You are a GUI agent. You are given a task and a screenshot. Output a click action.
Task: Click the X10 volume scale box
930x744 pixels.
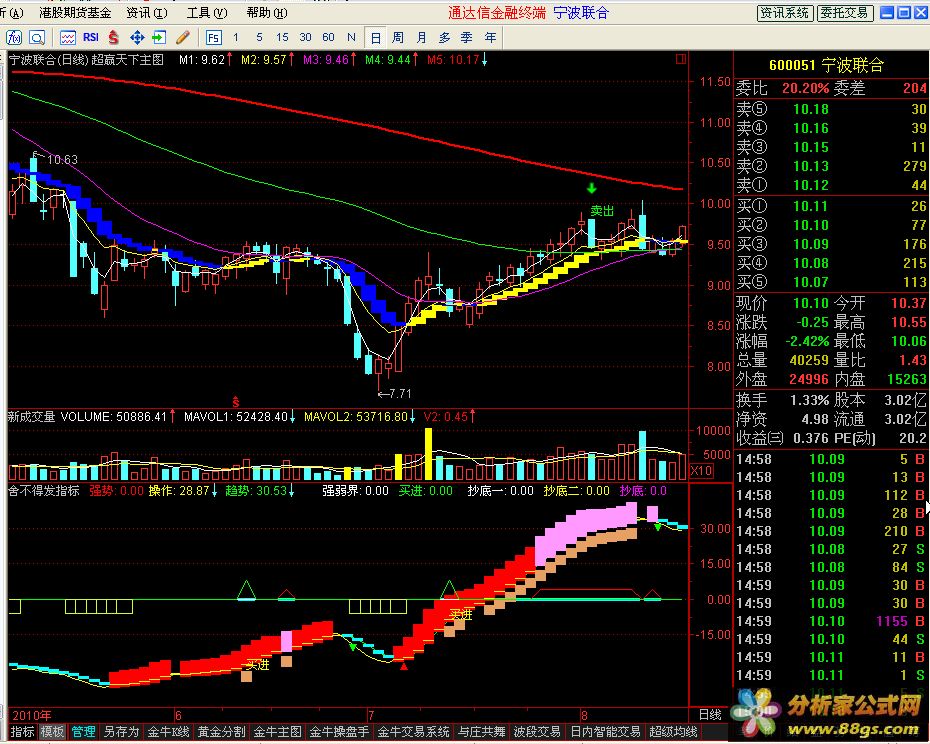pyautogui.click(x=702, y=470)
